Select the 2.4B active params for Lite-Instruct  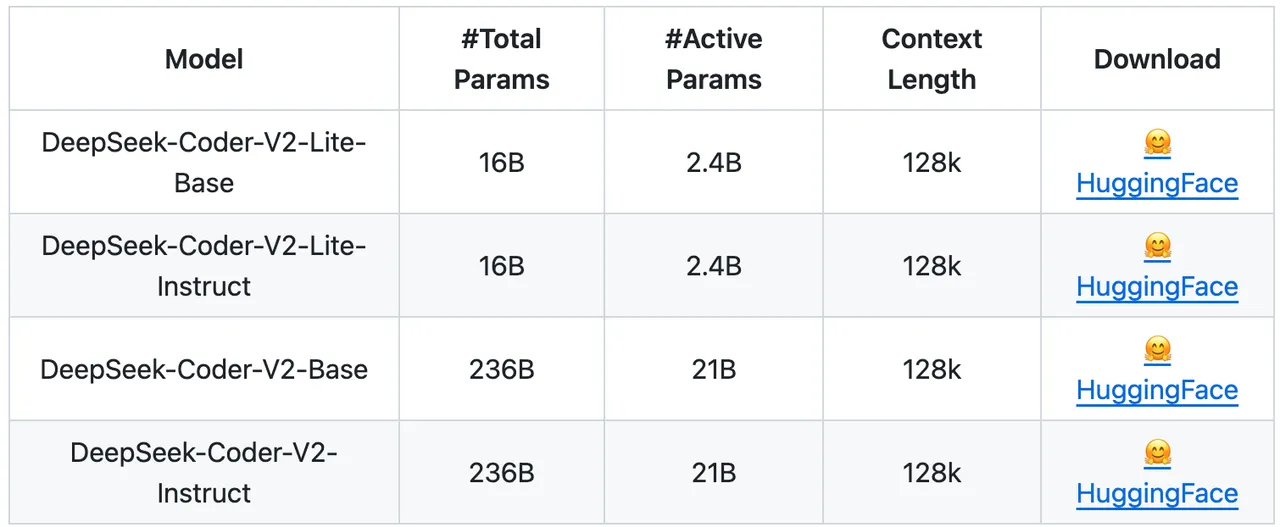coord(714,266)
